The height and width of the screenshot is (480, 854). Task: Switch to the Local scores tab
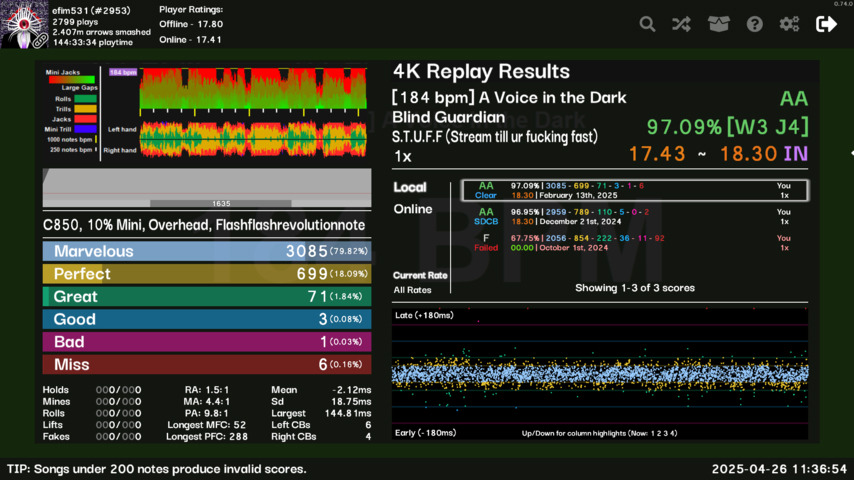coord(410,187)
